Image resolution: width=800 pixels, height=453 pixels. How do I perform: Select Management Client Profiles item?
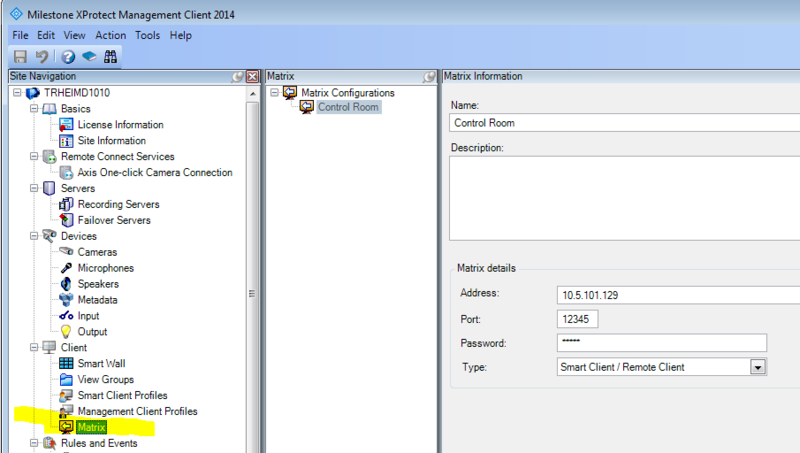pos(137,411)
